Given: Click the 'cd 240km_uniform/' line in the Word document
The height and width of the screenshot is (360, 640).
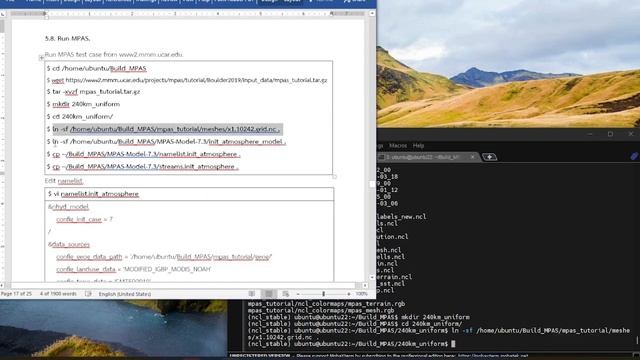Looking at the screenshot, I should click(80, 116).
